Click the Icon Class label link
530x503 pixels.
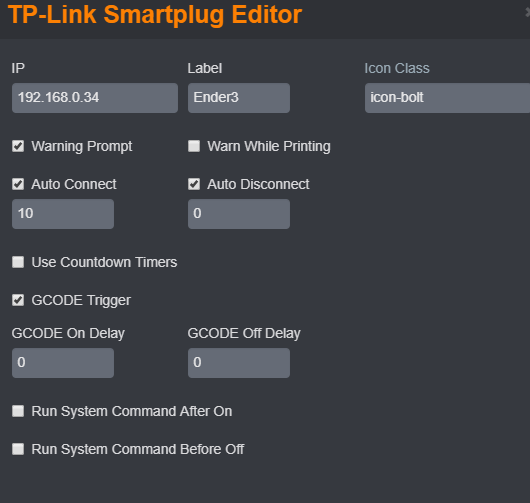(397, 68)
